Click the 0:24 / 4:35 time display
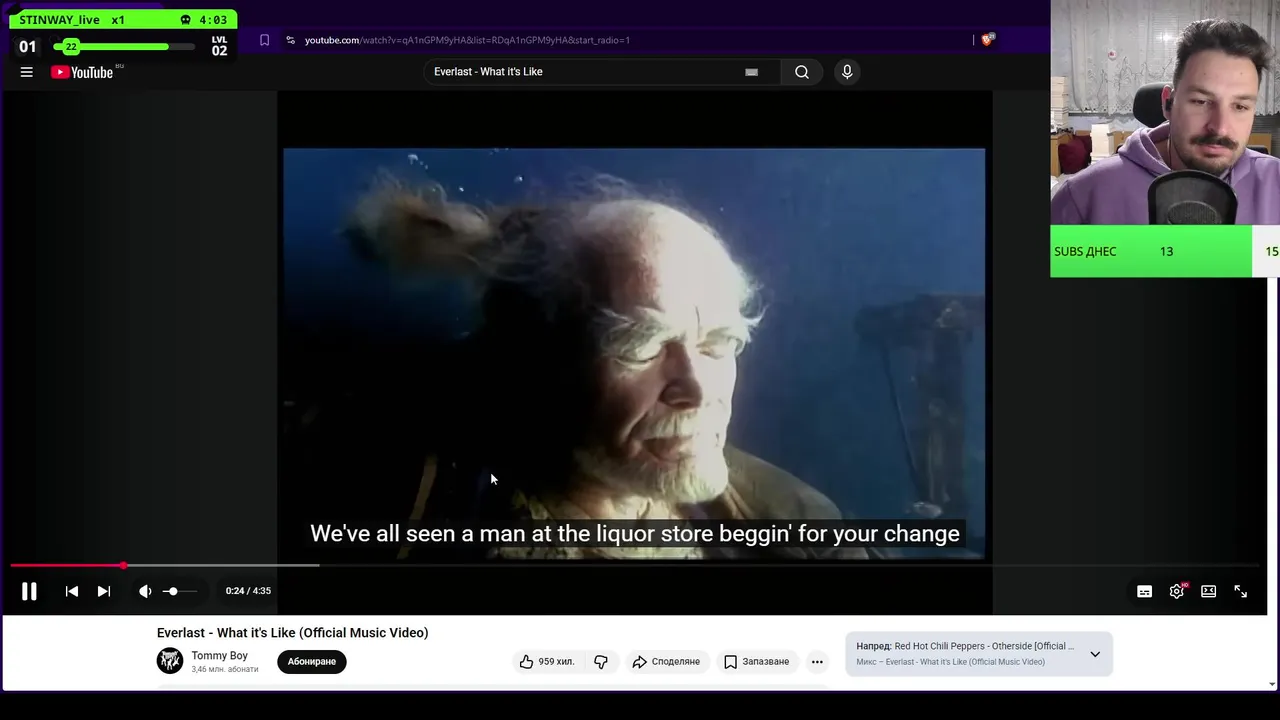The width and height of the screenshot is (1280, 720). [248, 591]
